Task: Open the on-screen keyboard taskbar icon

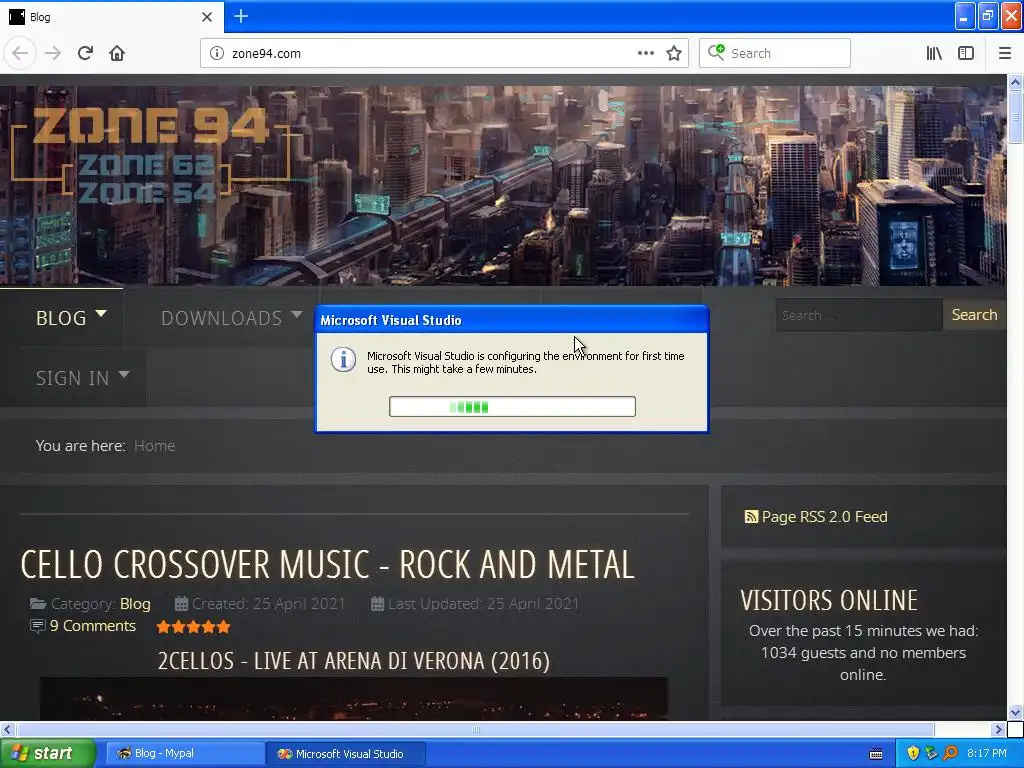Action: (876, 754)
